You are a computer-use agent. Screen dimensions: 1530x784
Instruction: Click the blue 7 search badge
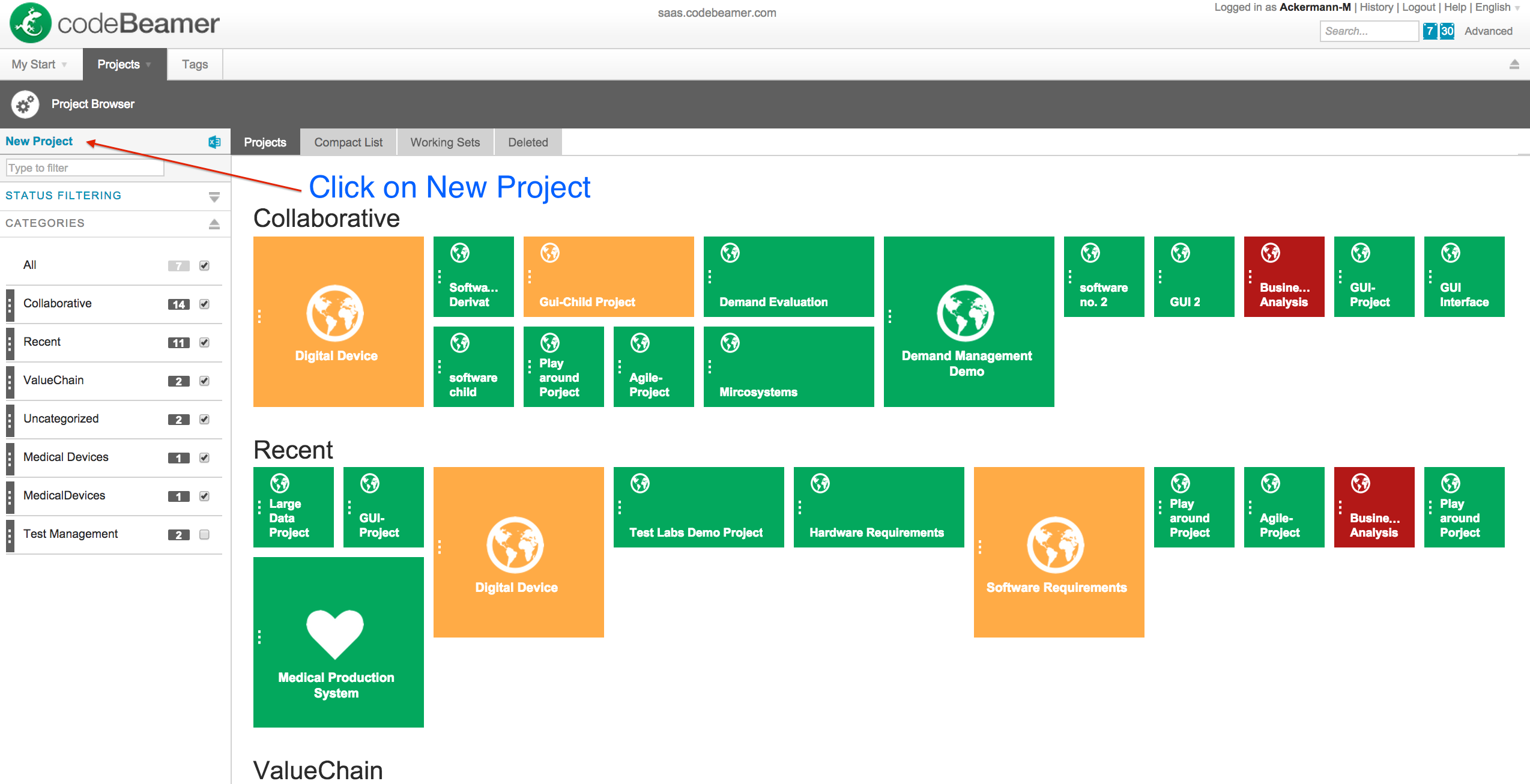[1430, 31]
